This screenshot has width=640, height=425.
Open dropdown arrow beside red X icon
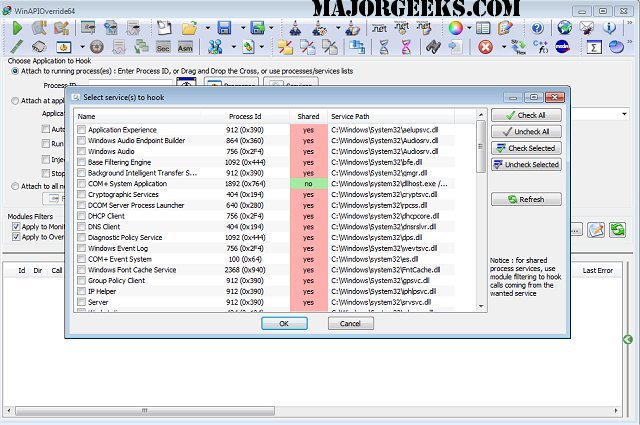(x=504, y=47)
